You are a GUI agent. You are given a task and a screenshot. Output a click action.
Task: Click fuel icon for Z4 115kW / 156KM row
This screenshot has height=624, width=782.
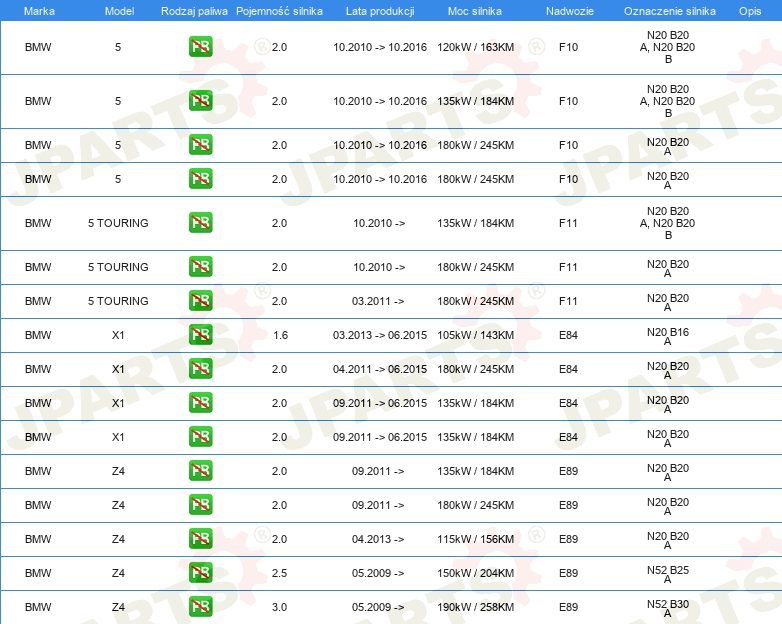point(200,539)
